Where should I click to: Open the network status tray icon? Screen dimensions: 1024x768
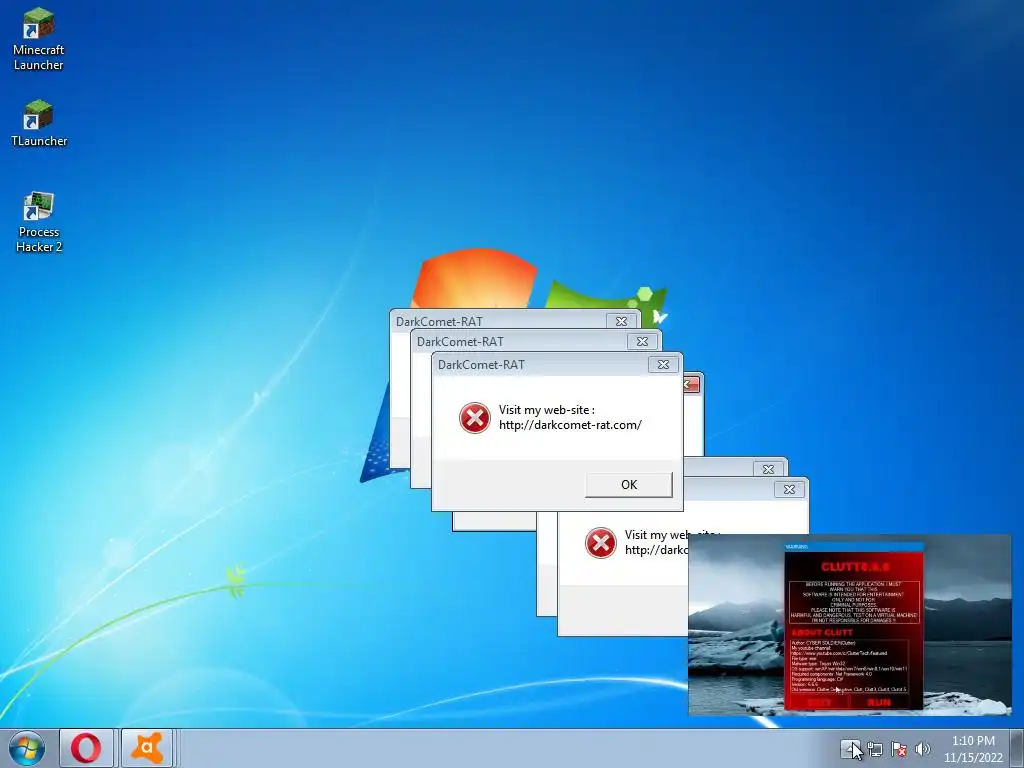(874, 749)
